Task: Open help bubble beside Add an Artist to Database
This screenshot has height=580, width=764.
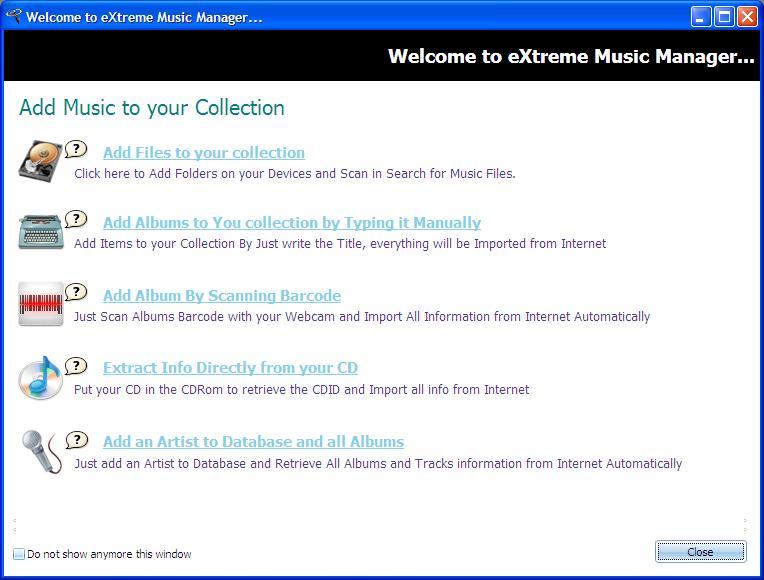Action: 76,440
